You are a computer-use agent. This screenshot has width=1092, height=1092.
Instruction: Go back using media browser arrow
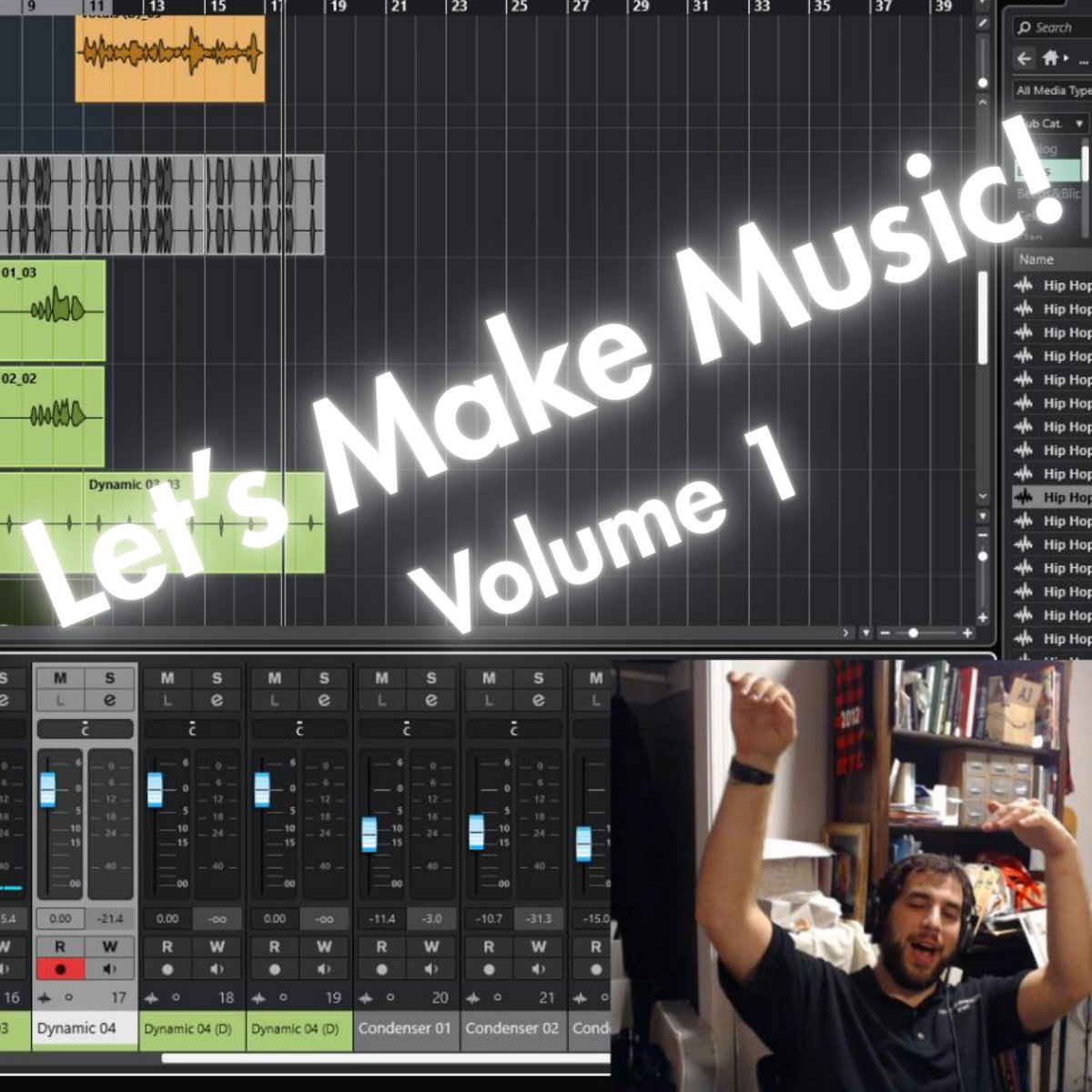pyautogui.click(x=1025, y=58)
